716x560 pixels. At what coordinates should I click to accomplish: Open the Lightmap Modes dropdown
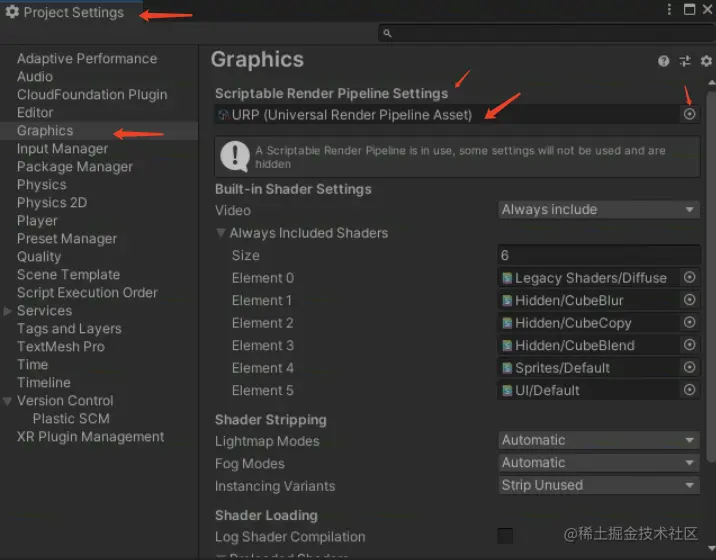[599, 440]
